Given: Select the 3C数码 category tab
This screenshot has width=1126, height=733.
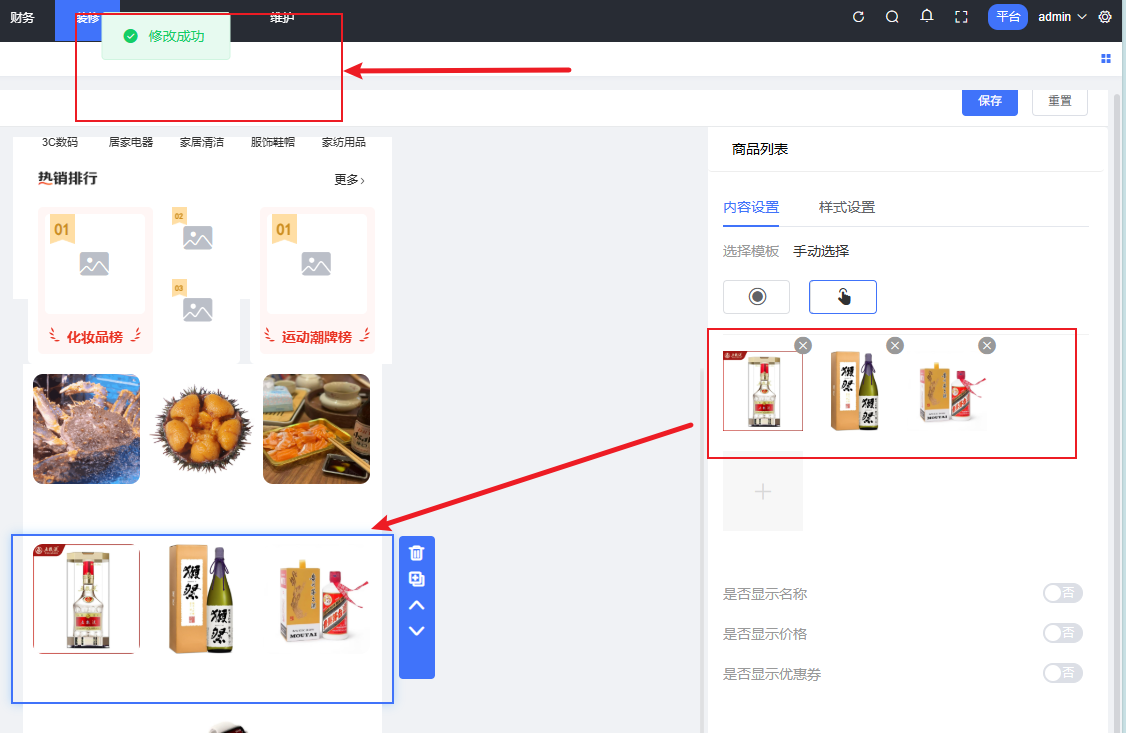Looking at the screenshot, I should pos(60,142).
